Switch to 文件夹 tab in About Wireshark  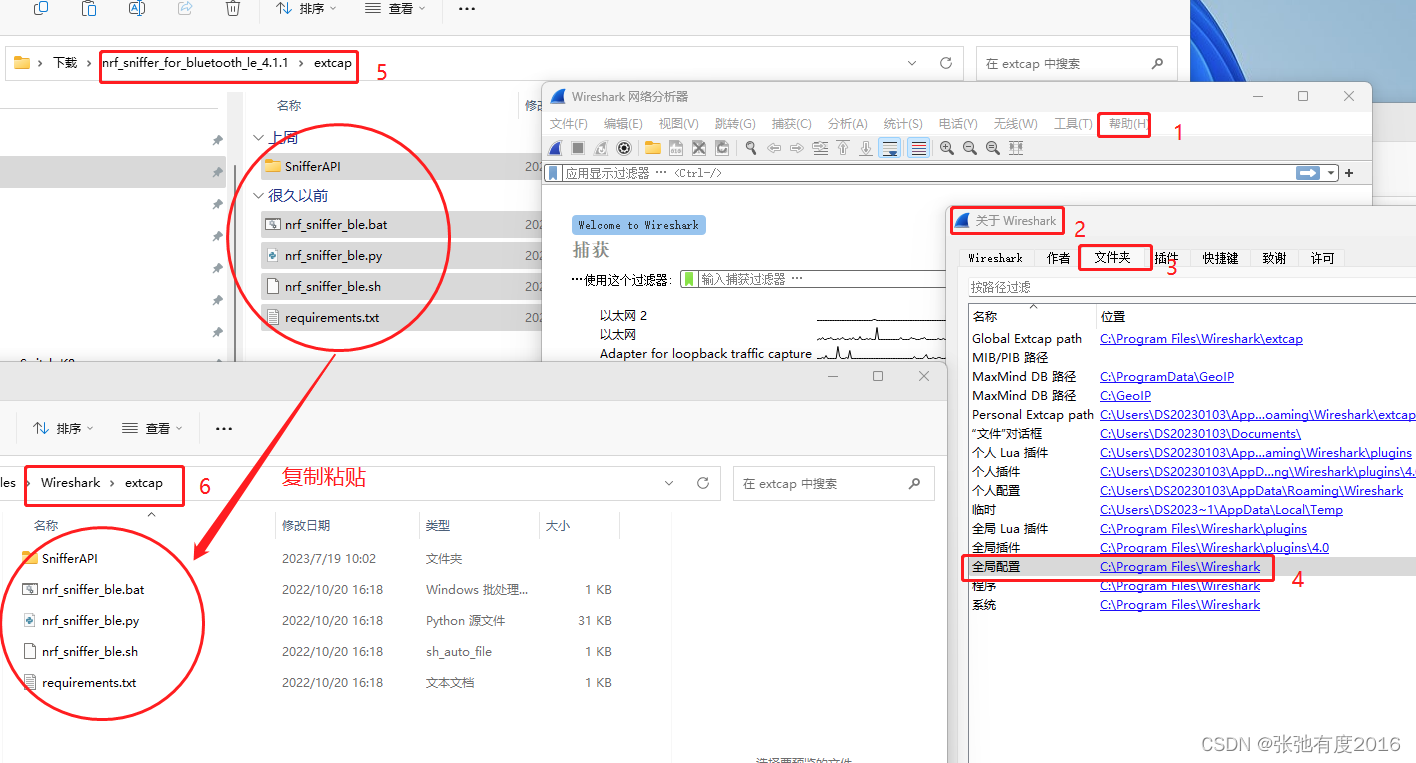pos(1113,258)
